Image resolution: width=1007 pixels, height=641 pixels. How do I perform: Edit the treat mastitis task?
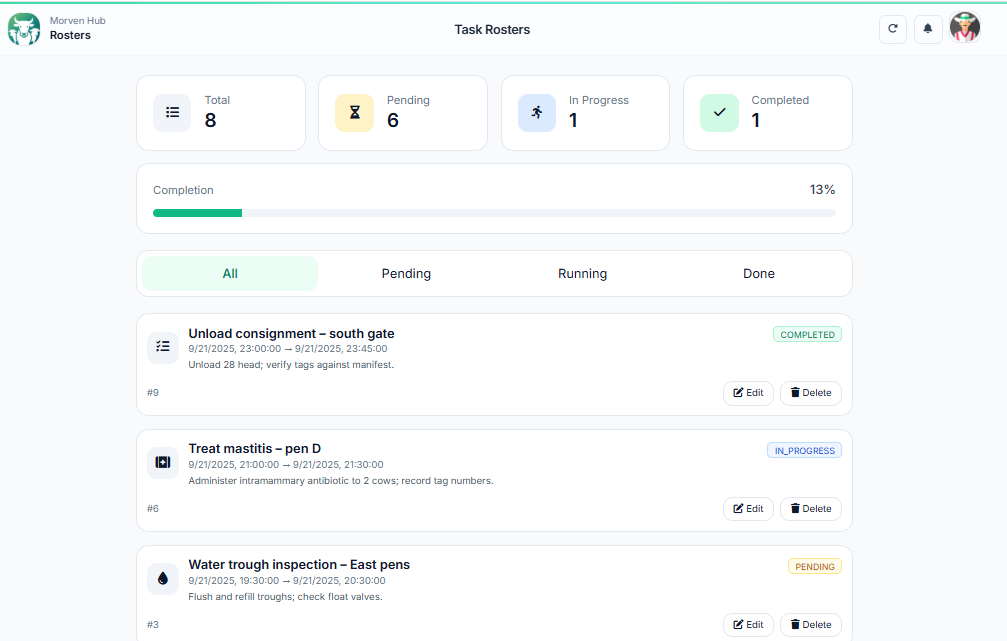[x=748, y=508]
